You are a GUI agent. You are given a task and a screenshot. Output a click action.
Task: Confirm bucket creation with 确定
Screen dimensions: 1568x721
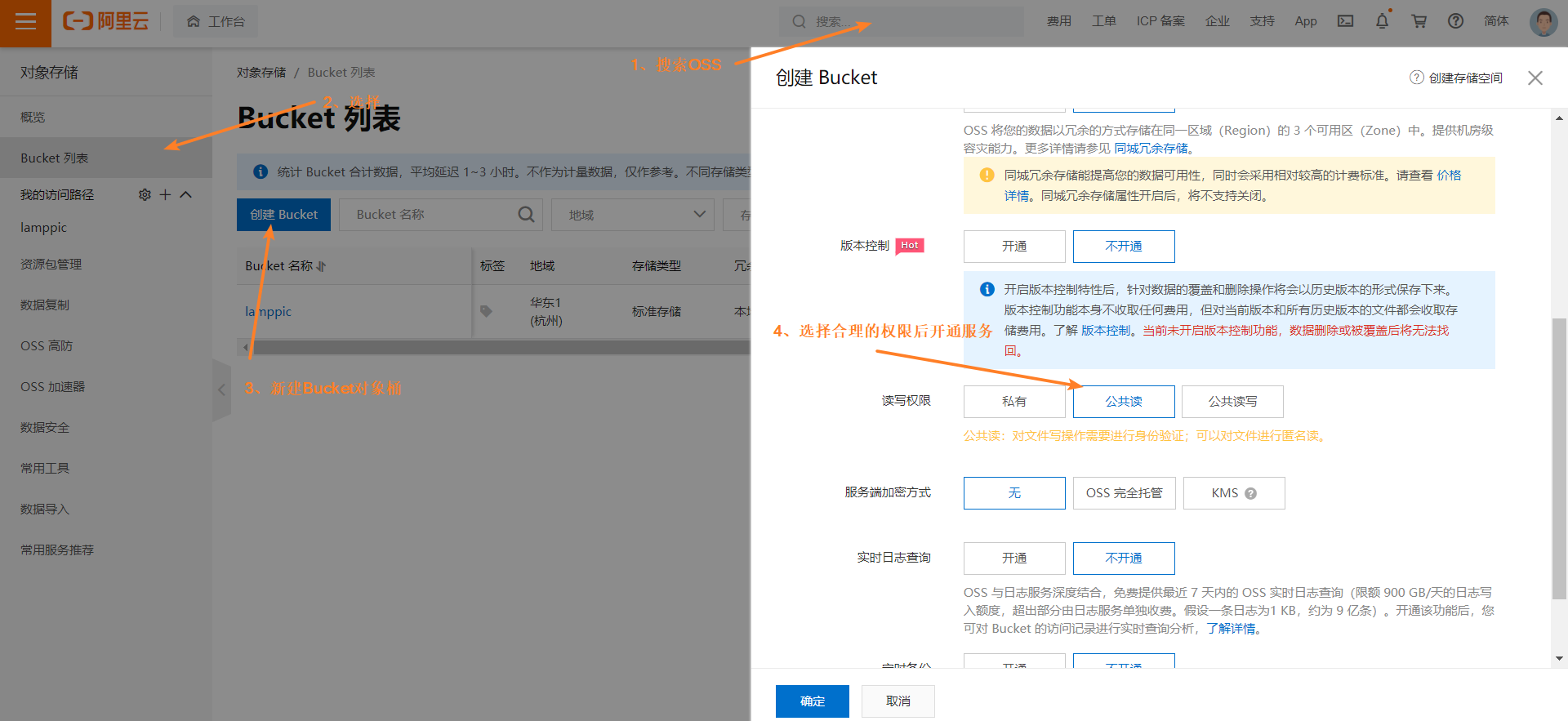[813, 701]
